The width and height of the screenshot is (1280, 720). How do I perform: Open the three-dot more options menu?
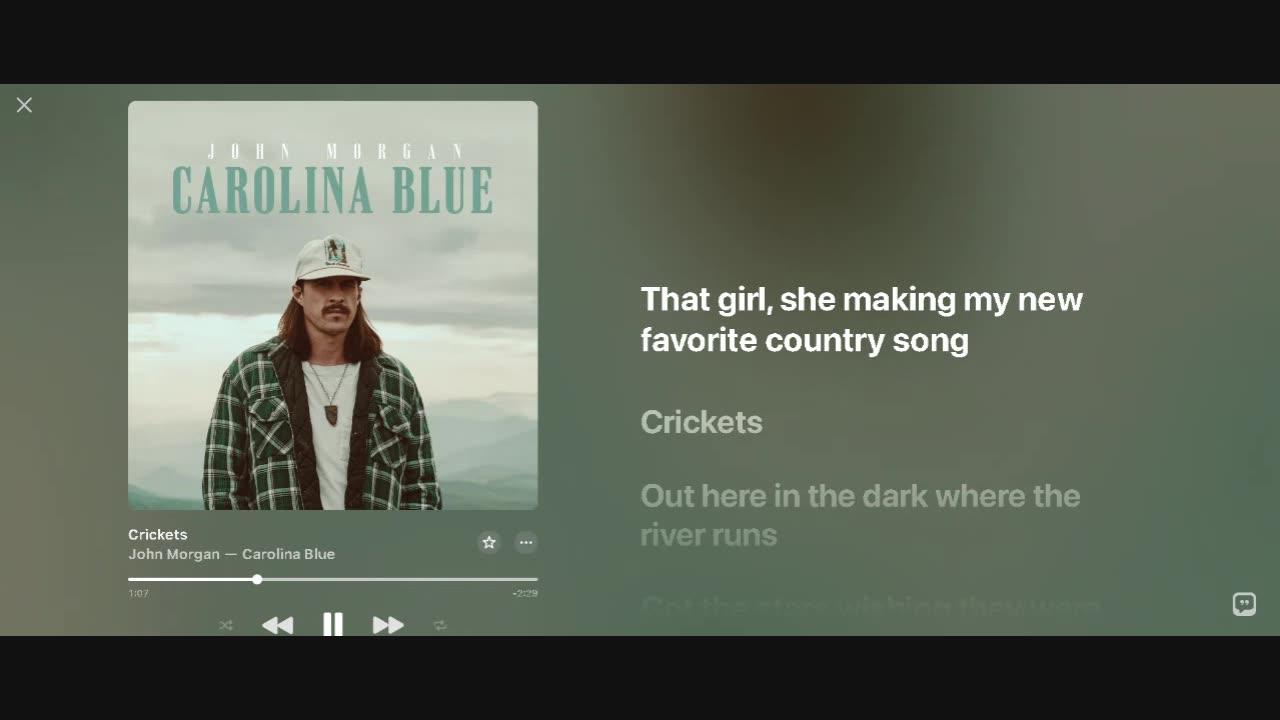(526, 542)
